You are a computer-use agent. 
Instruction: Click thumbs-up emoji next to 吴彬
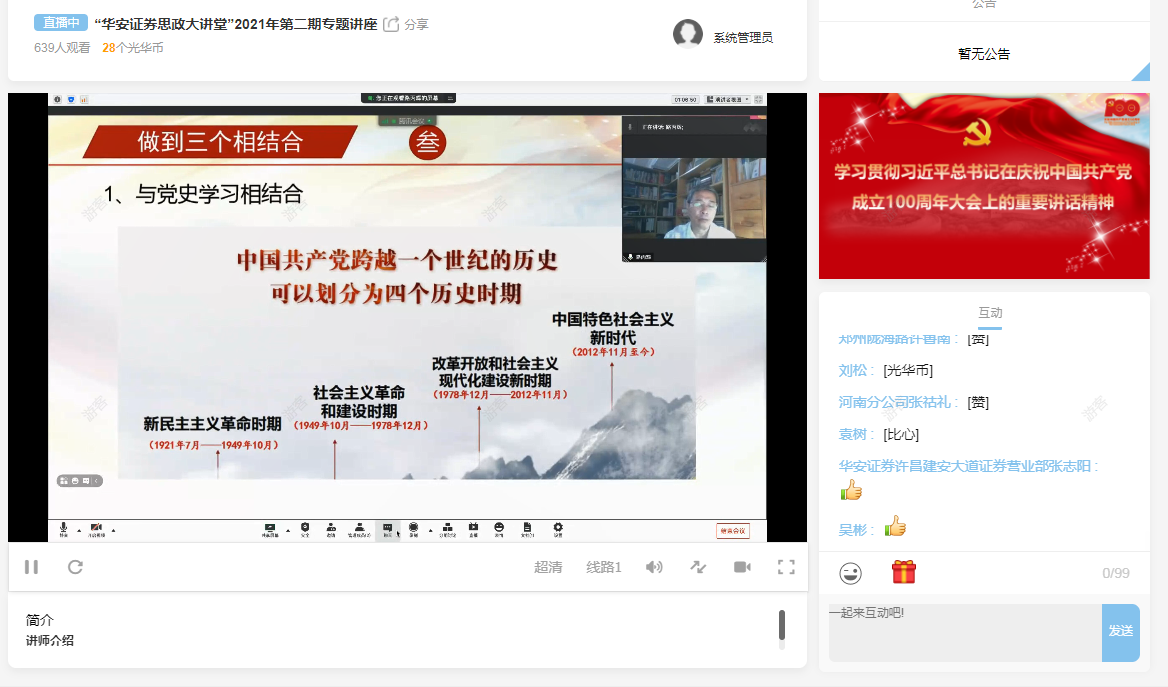pyautogui.click(x=895, y=526)
